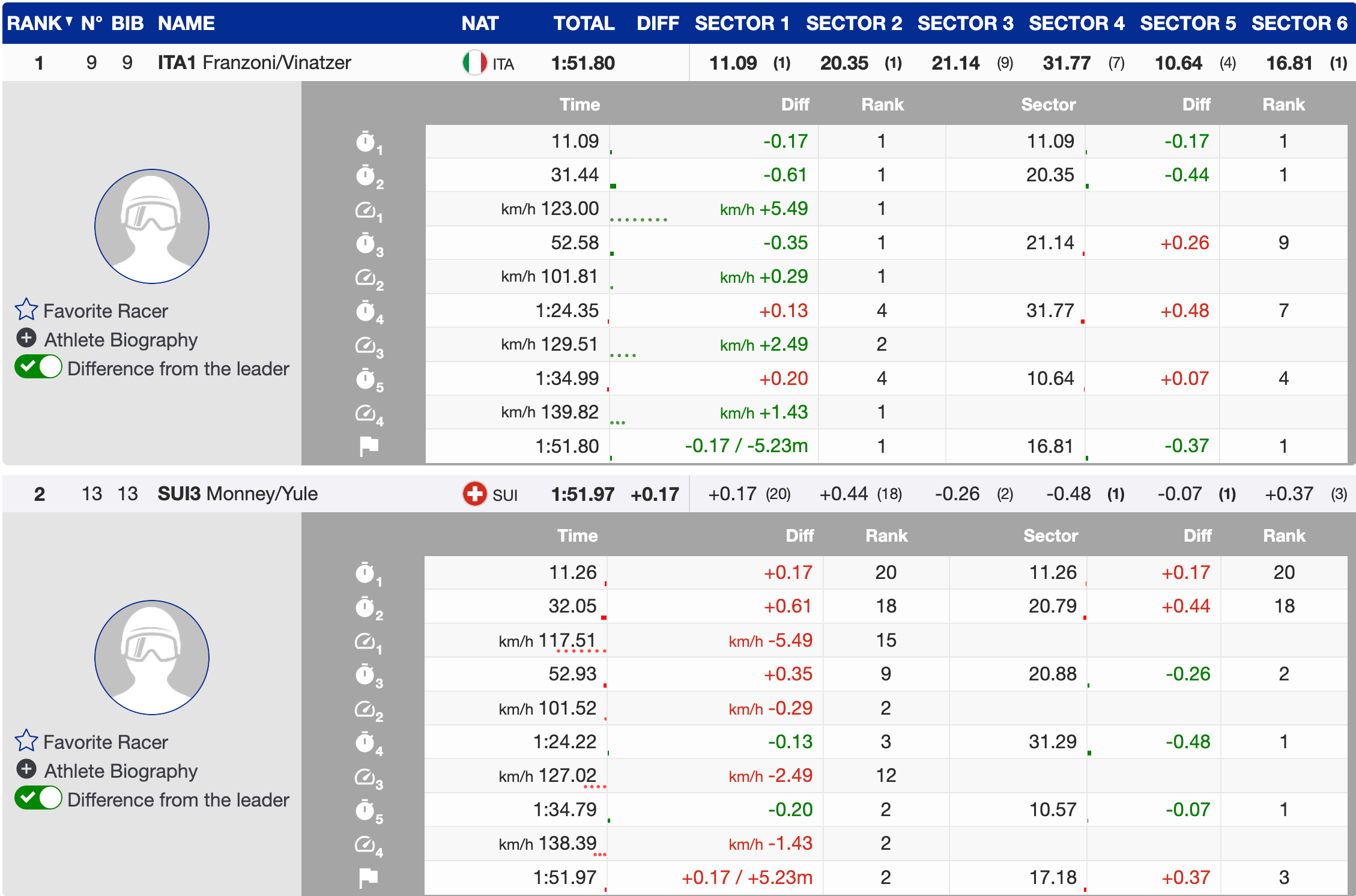Click the ITA1 racer avatar image
Image resolution: width=1356 pixels, height=896 pixels.
click(x=152, y=226)
